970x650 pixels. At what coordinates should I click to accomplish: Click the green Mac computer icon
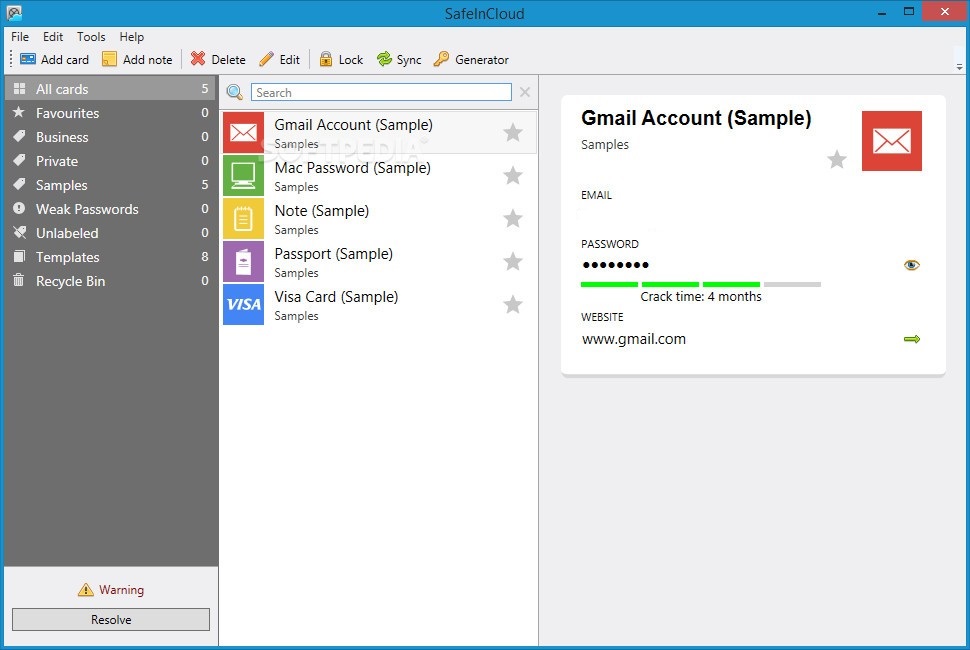[243, 176]
